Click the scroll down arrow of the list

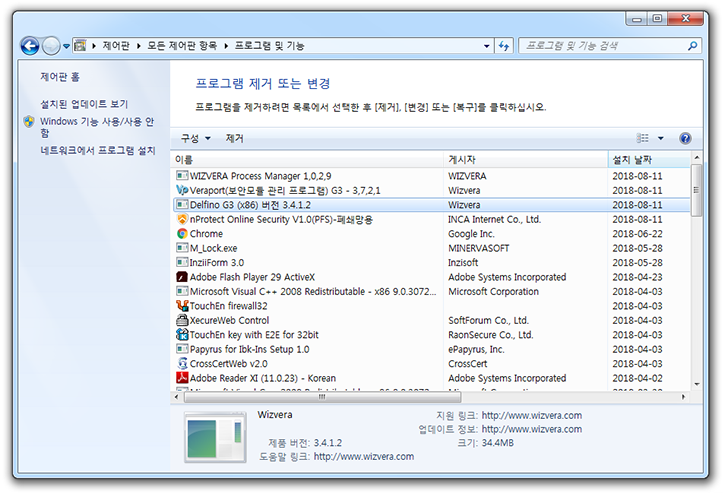(696, 384)
